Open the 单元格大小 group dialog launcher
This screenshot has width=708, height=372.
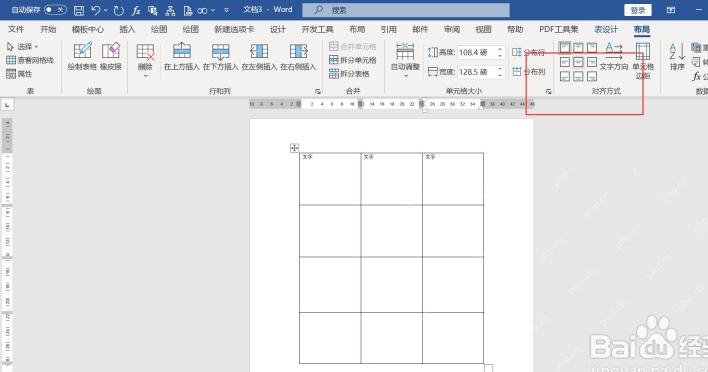549,92
